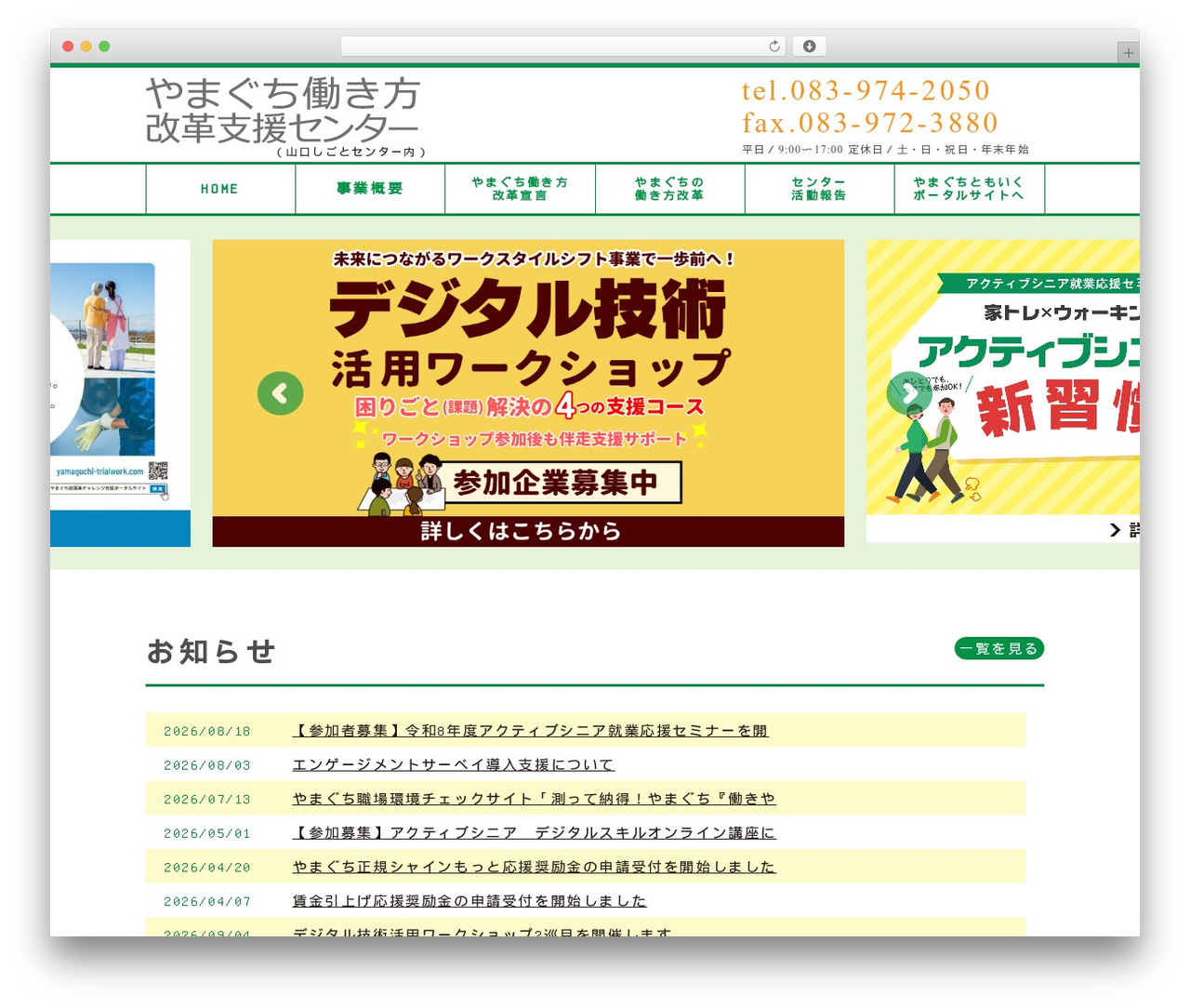Open やまぐち正規シャインもっと応援奨励金 news link
This screenshot has width=1190, height=1008.
[x=534, y=867]
